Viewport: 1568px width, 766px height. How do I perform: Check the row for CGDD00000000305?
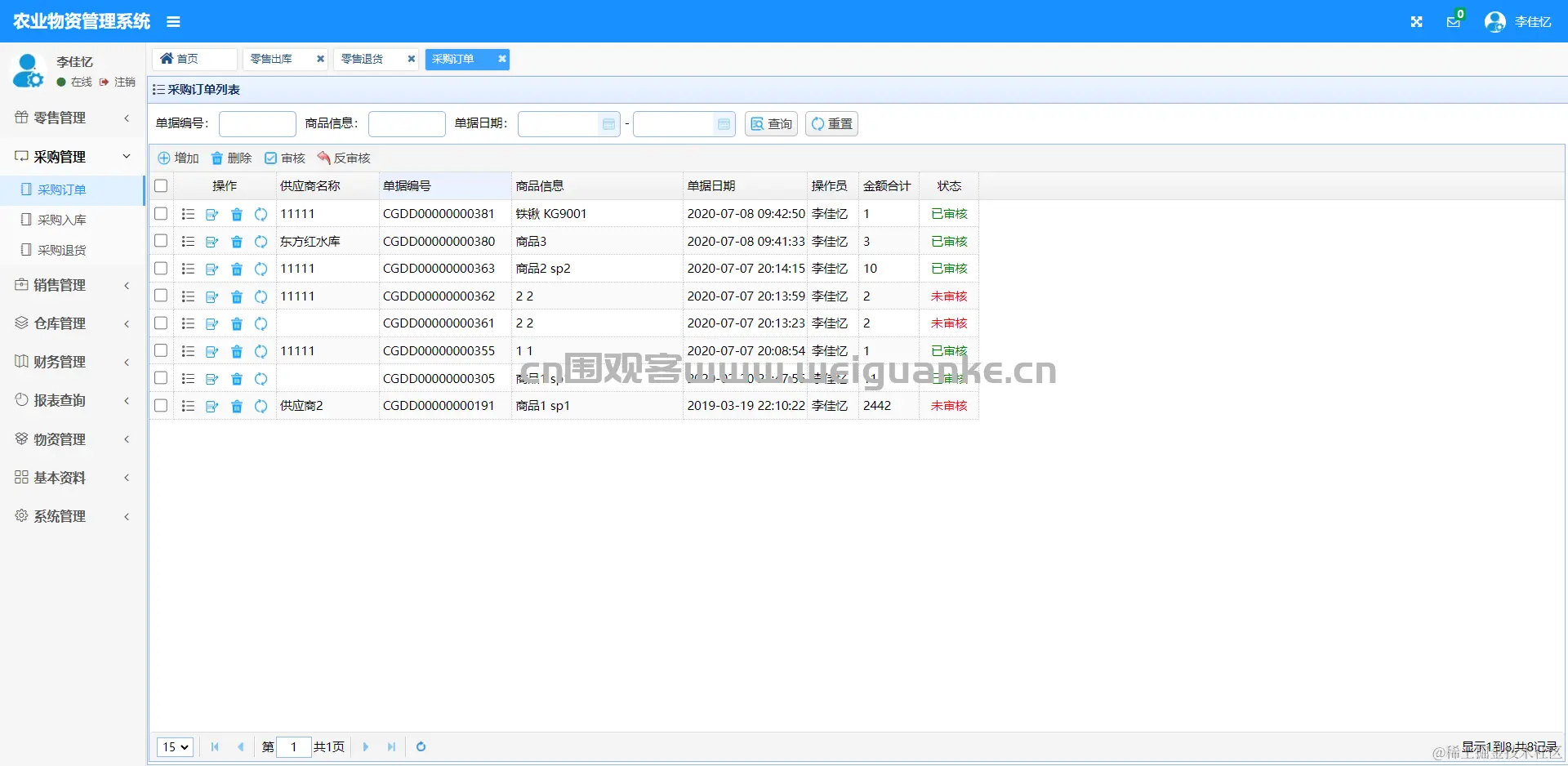(x=161, y=378)
